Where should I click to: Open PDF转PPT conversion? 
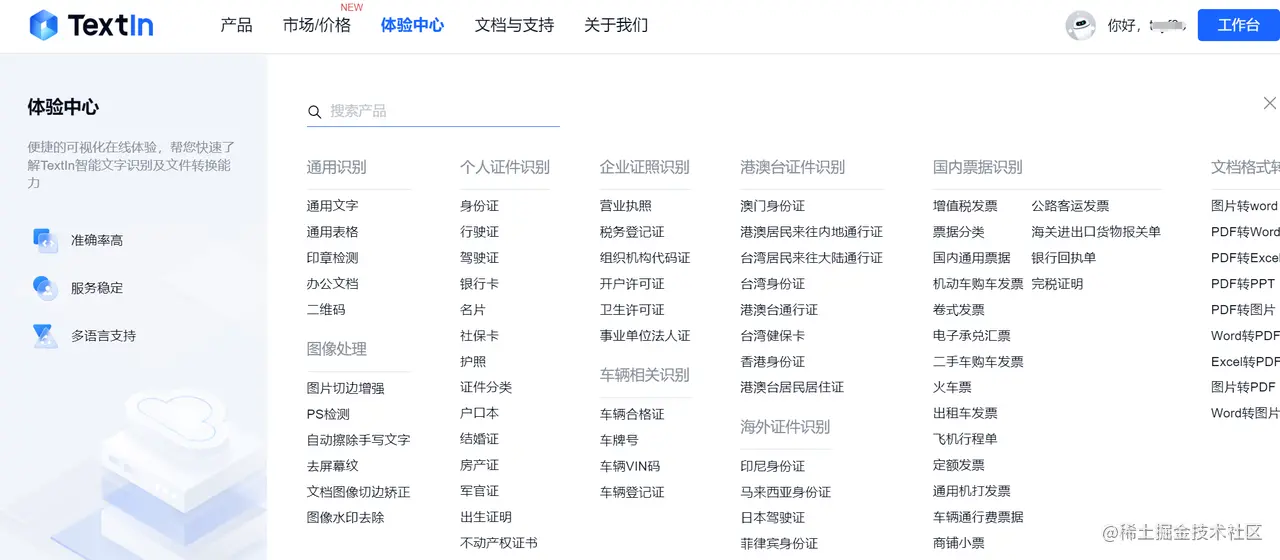[x=1243, y=284]
